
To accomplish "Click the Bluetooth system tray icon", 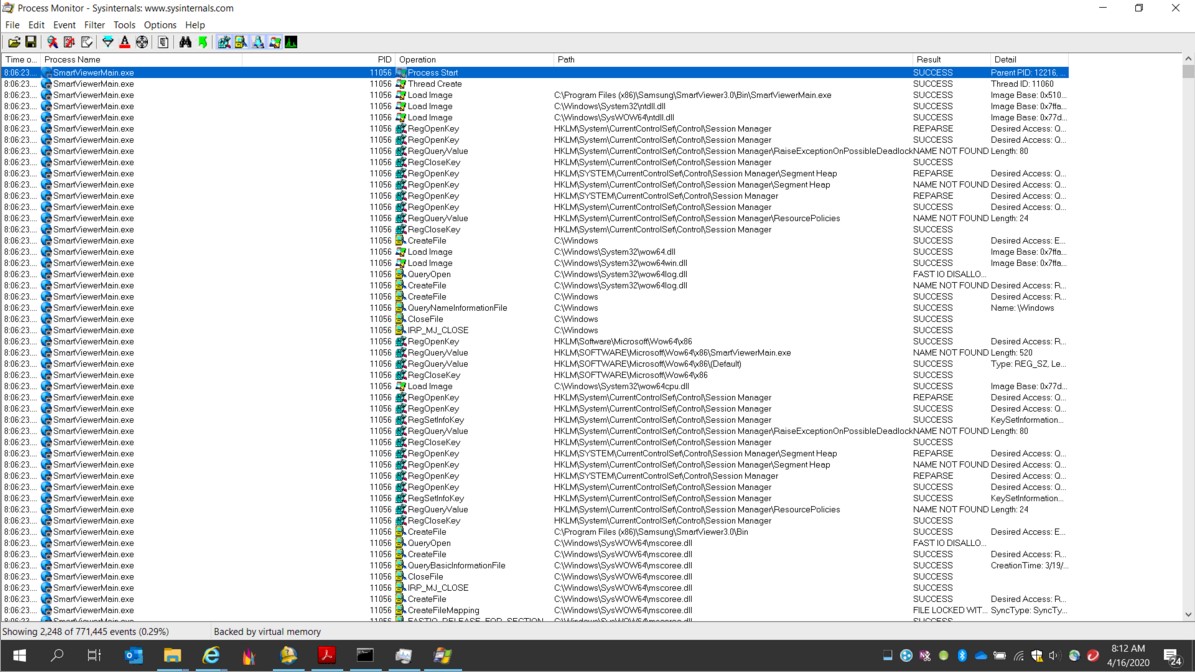I will coord(962,655).
